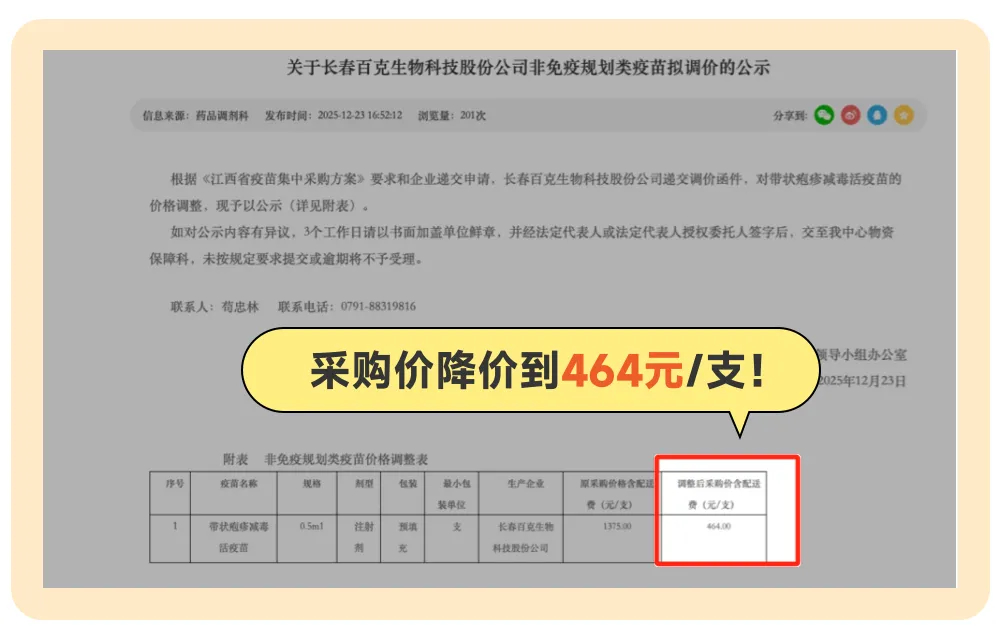Viewport: 1000px width, 638px height.
Task: Share the notice via Weibo icon
Action: [850, 116]
